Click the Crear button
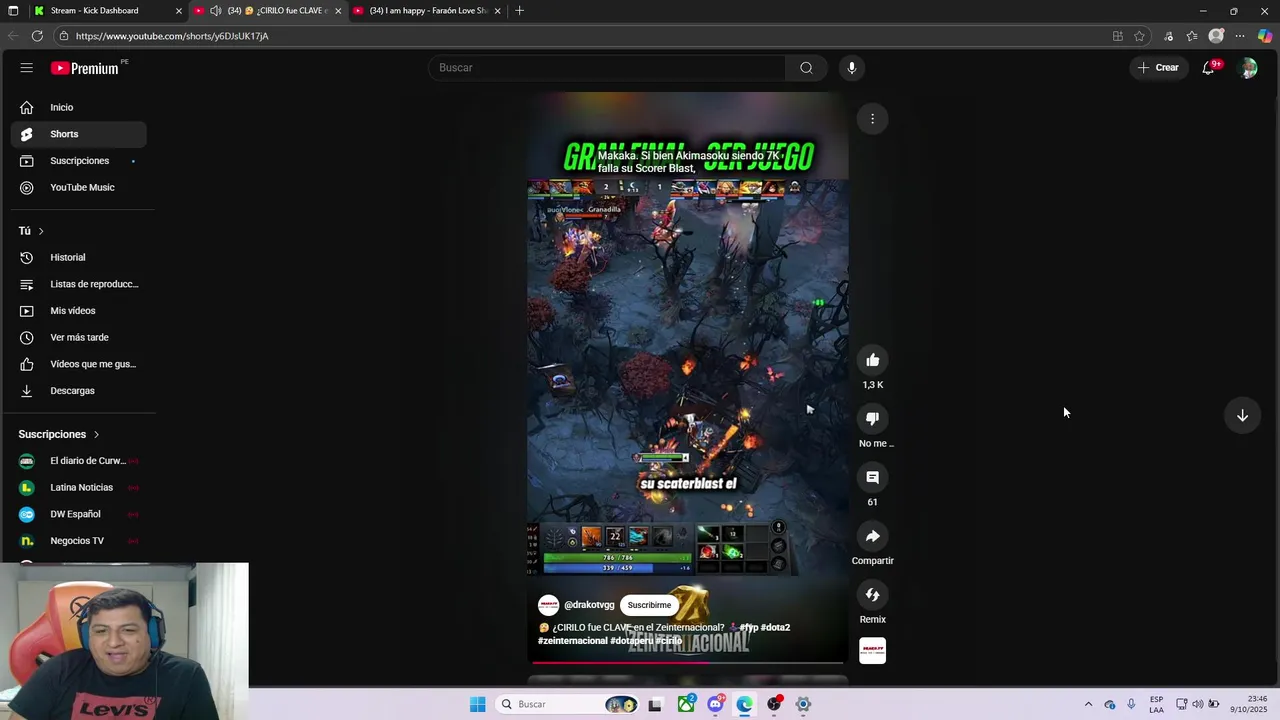 tap(1158, 68)
